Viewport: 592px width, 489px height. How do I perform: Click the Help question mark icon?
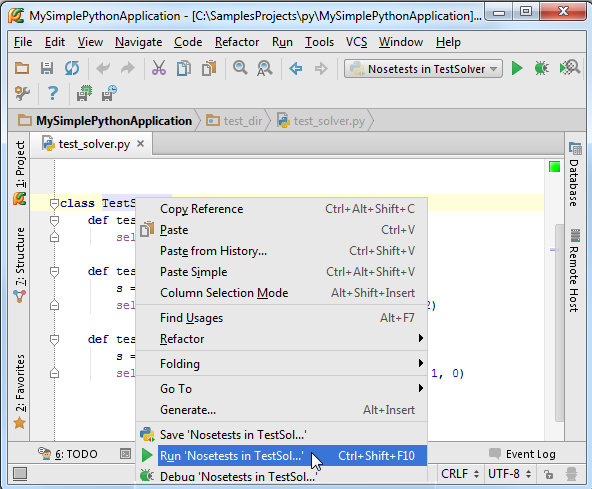point(53,93)
